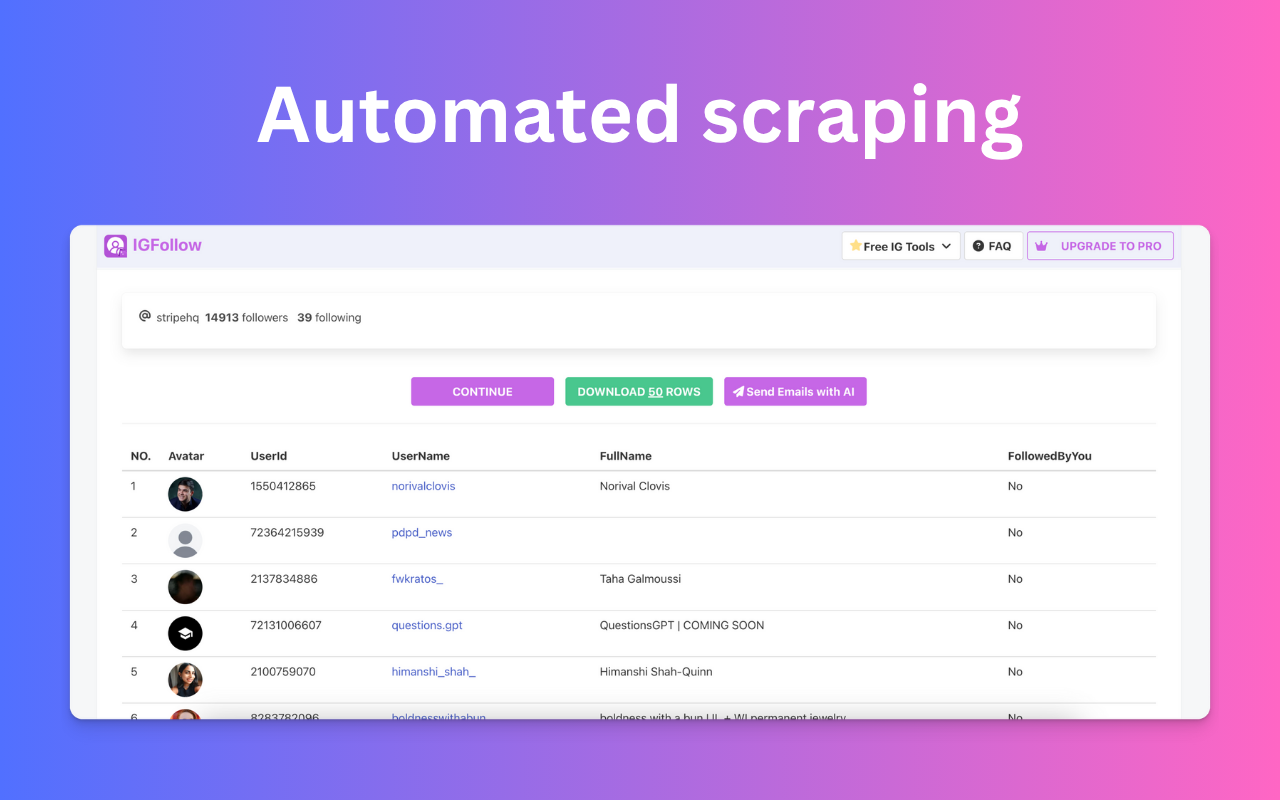Expand the Free IG Tools dropdown

[901, 246]
